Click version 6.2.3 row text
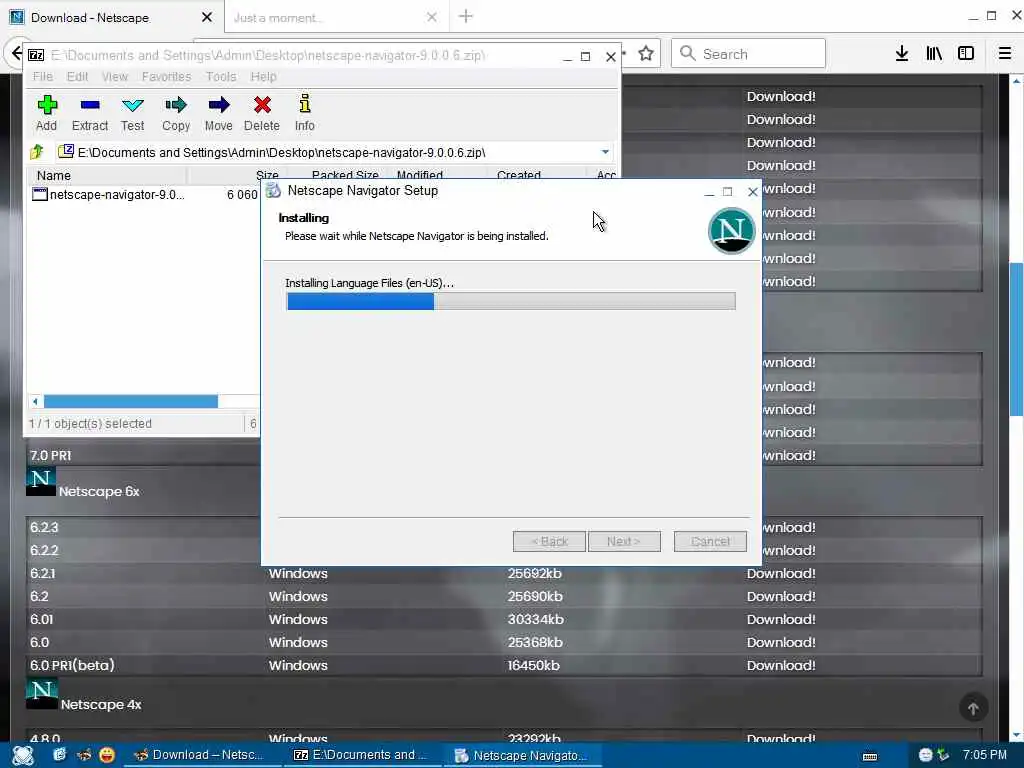The height and width of the screenshot is (768, 1024). [44, 527]
